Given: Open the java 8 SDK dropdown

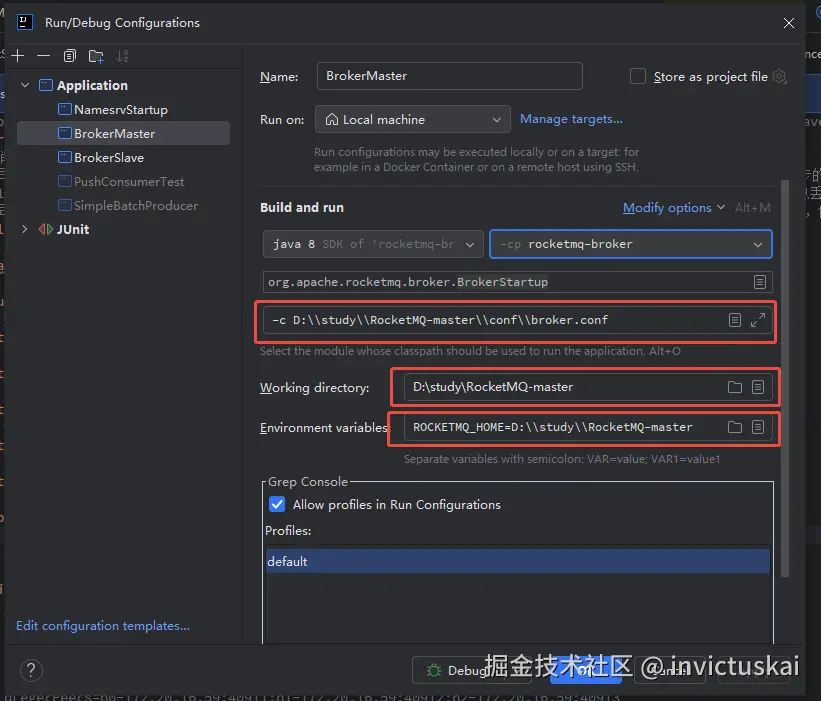Looking at the screenshot, I should pyautogui.click(x=373, y=244).
